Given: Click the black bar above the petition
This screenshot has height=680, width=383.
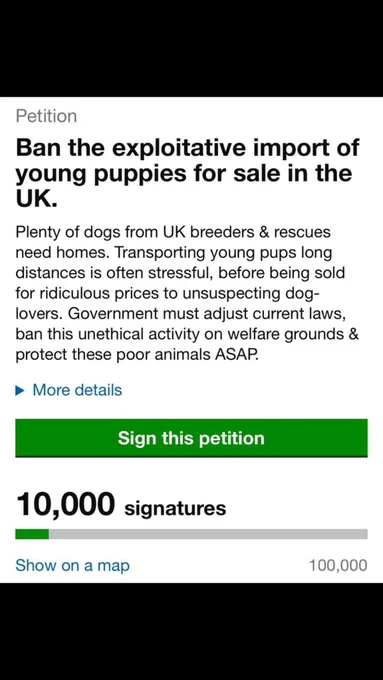Looking at the screenshot, I should pyautogui.click(x=191, y=48).
